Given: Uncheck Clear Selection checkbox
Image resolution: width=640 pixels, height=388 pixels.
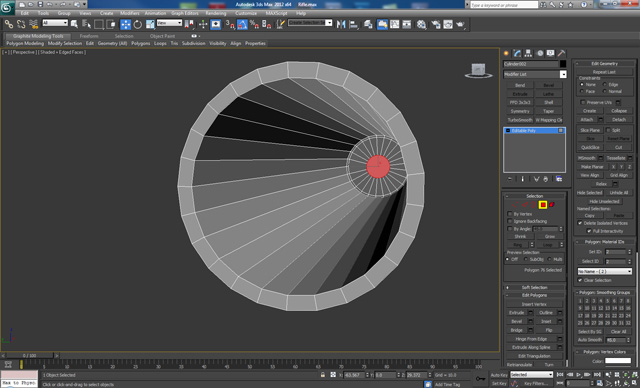Looking at the screenshot, I should [580, 280].
